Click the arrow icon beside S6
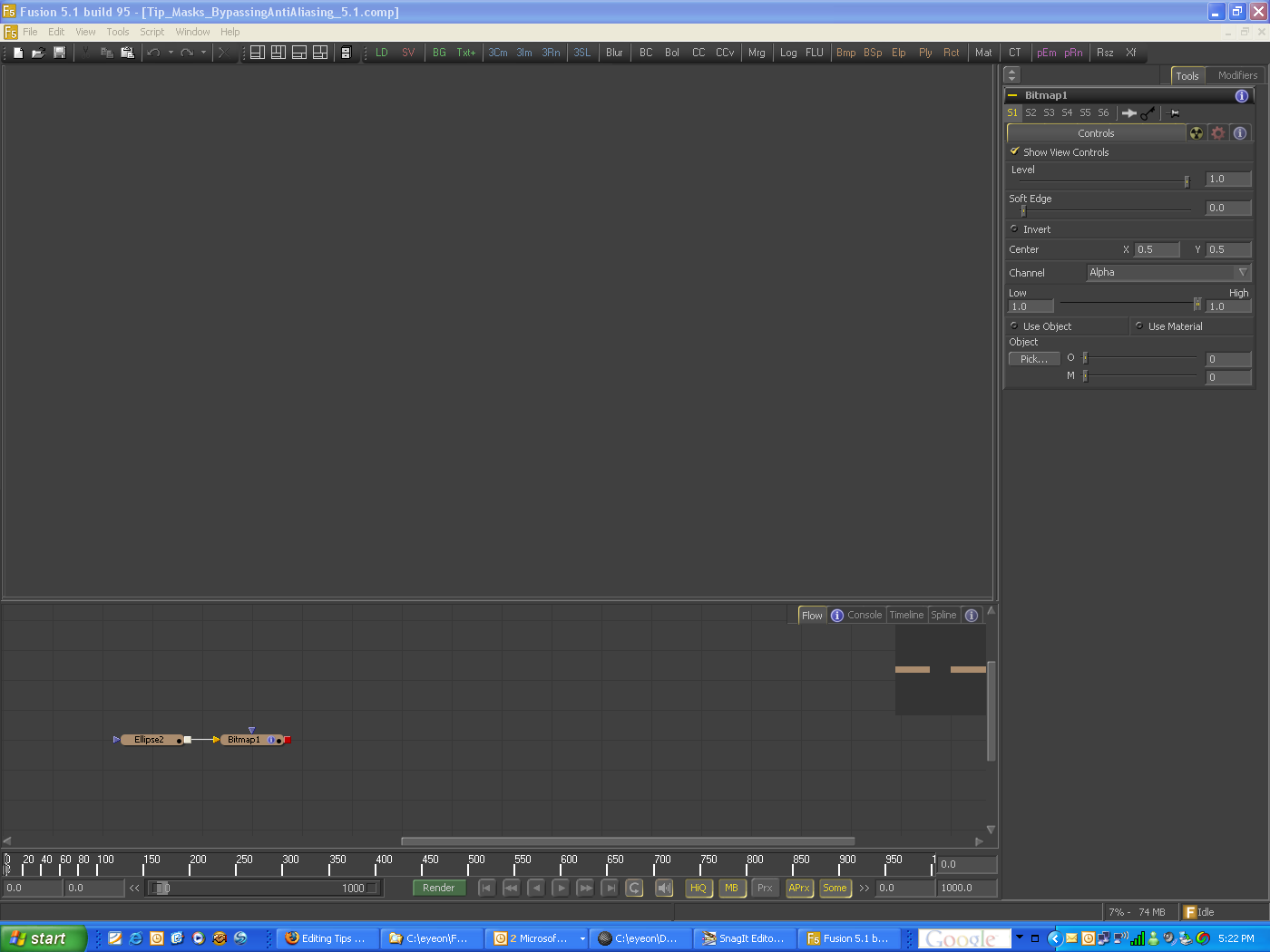 [1128, 113]
